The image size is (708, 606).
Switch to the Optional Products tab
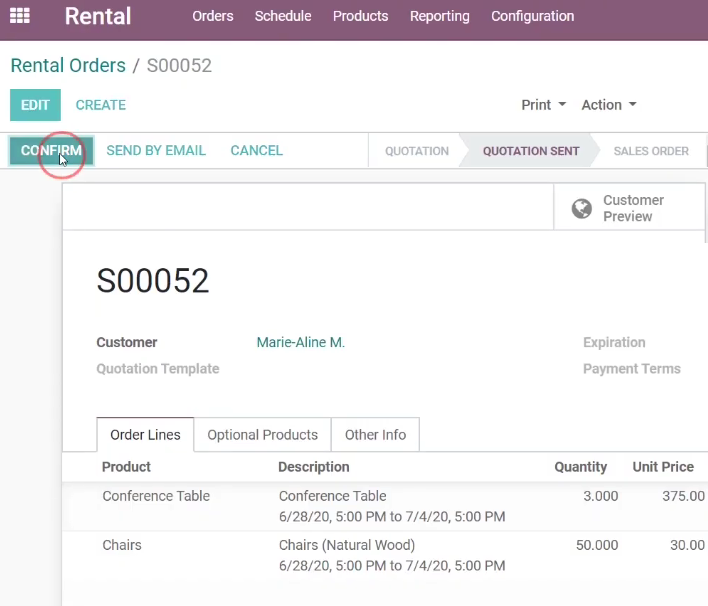(262, 434)
